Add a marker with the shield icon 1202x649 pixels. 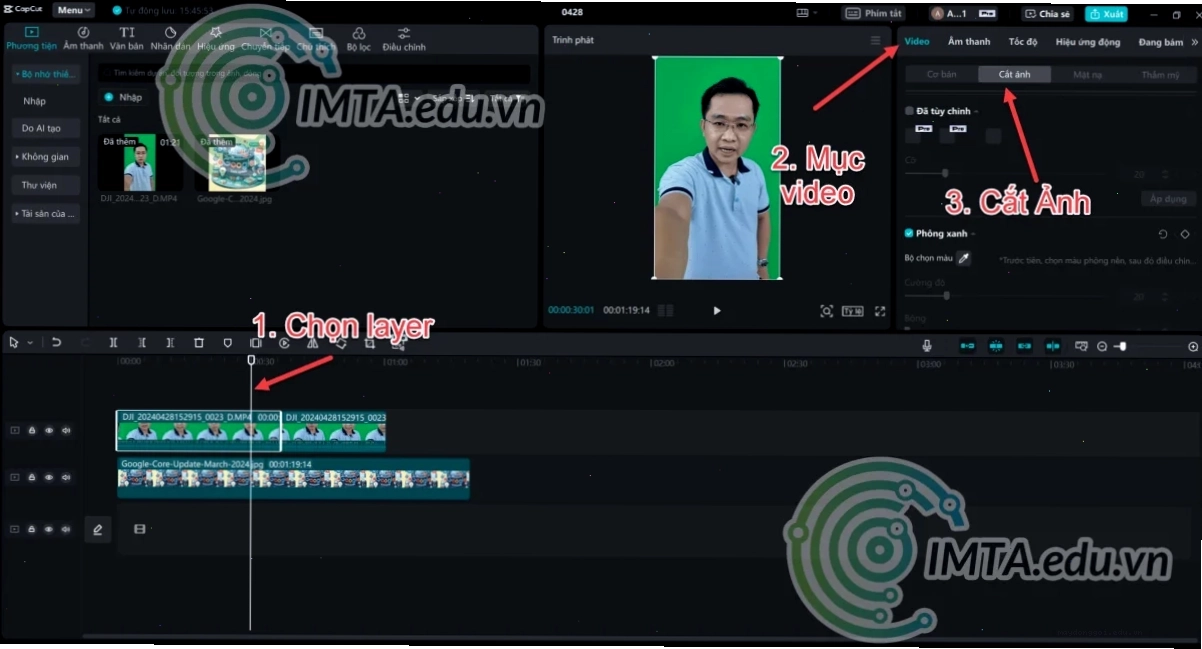[227, 343]
